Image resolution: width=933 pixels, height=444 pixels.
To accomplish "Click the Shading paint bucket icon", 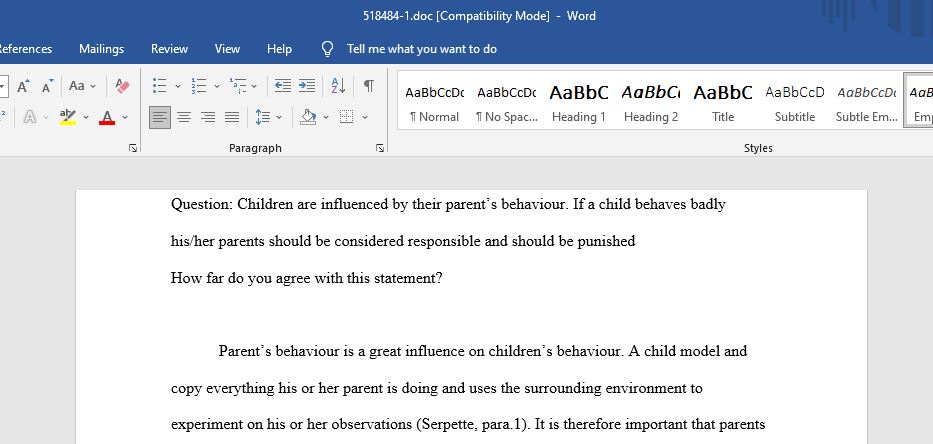I will (x=308, y=117).
